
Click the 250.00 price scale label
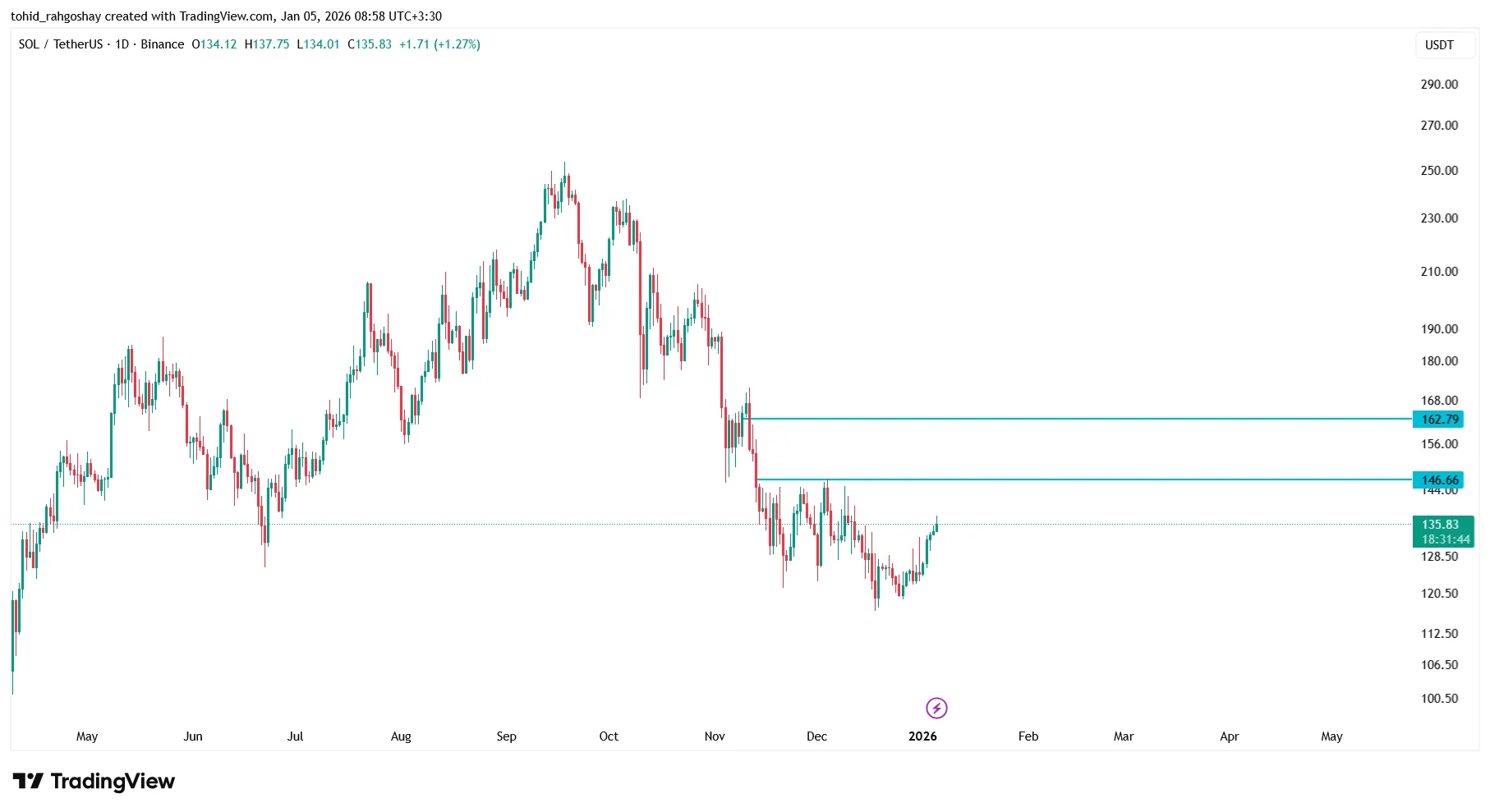[1439, 171]
